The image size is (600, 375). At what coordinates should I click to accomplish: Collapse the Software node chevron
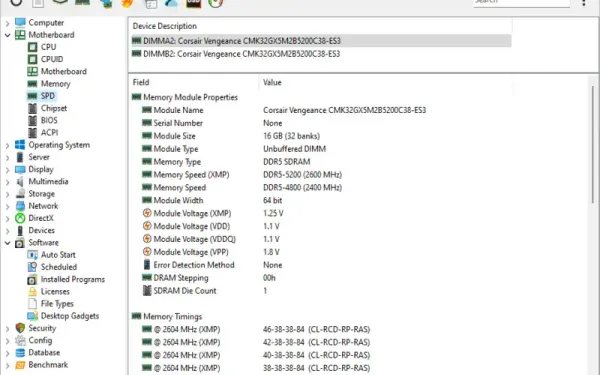pos(7,243)
